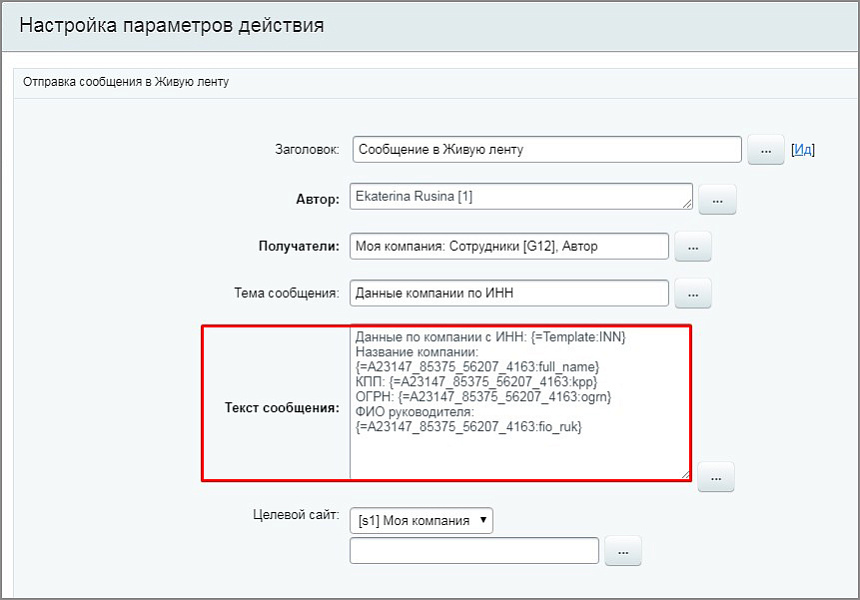
Task: Open value picker beside Тема сообщения field
Action: 694,294
